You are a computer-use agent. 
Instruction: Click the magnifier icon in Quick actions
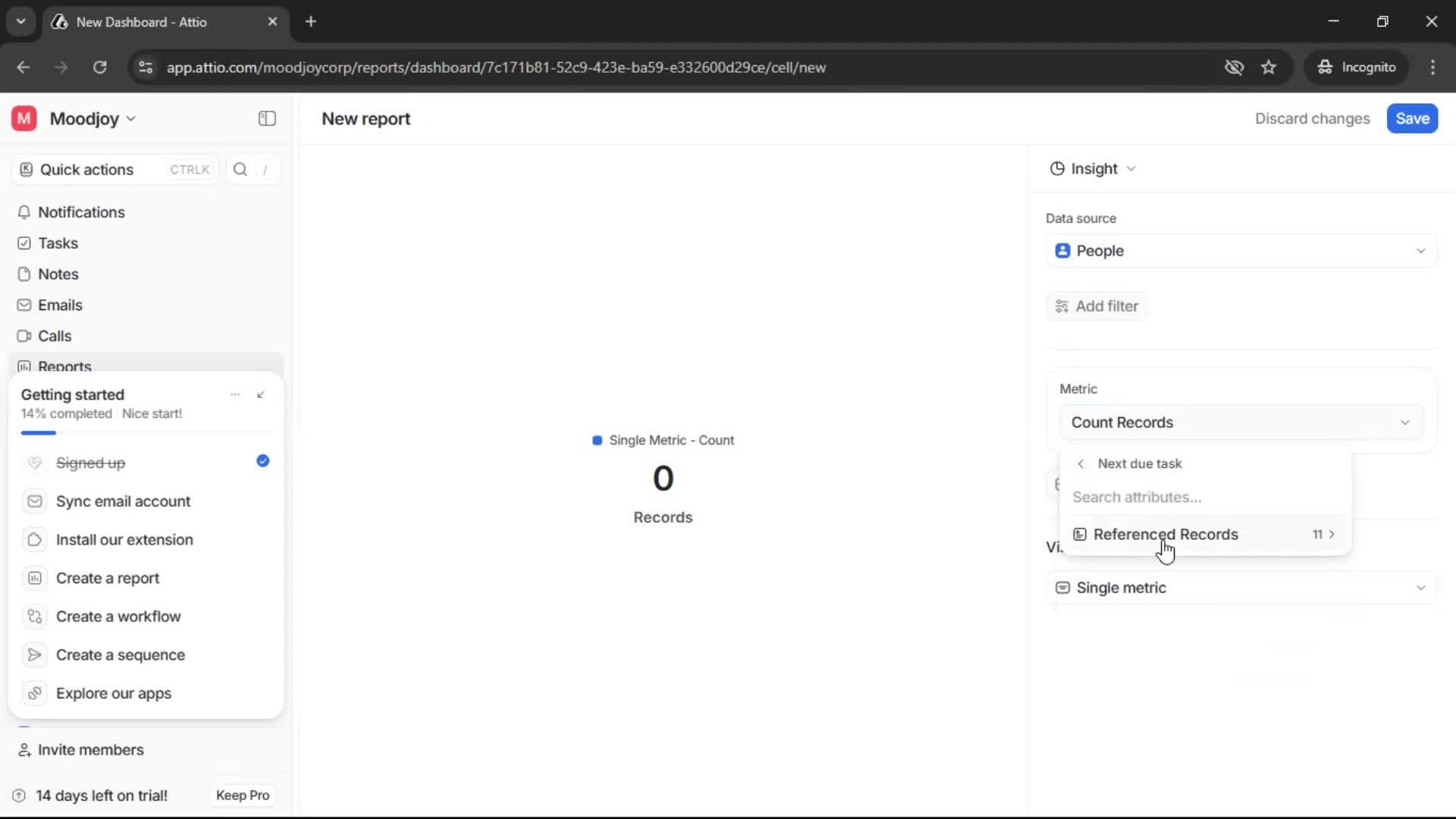240,169
